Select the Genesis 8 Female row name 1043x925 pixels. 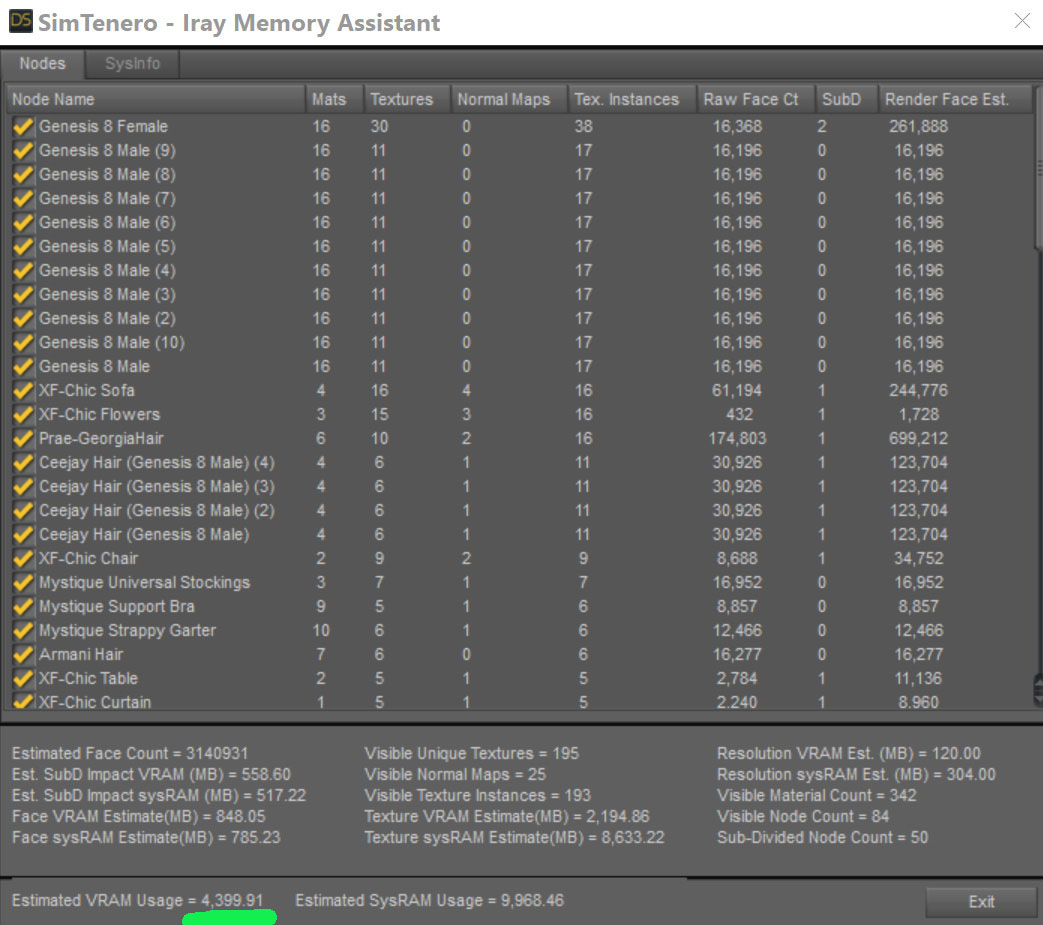tap(103, 126)
